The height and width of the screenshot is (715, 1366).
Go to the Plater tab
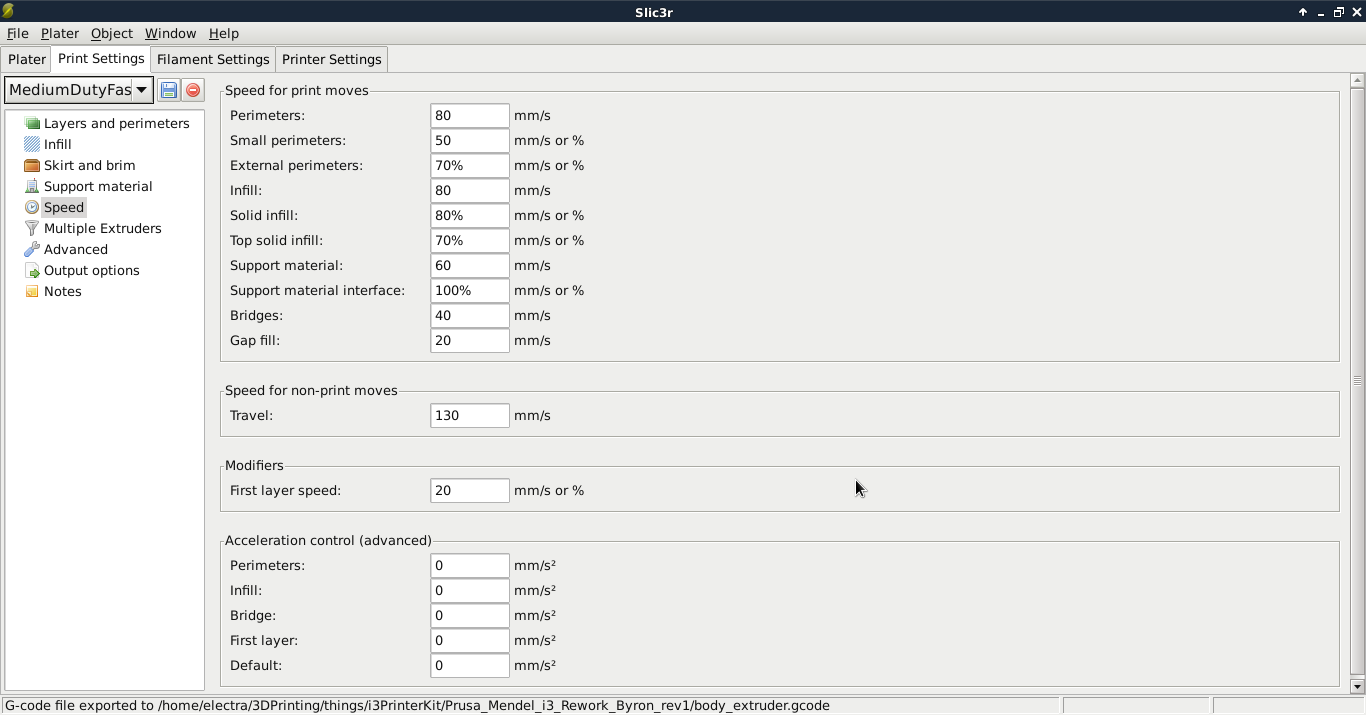click(x=27, y=59)
